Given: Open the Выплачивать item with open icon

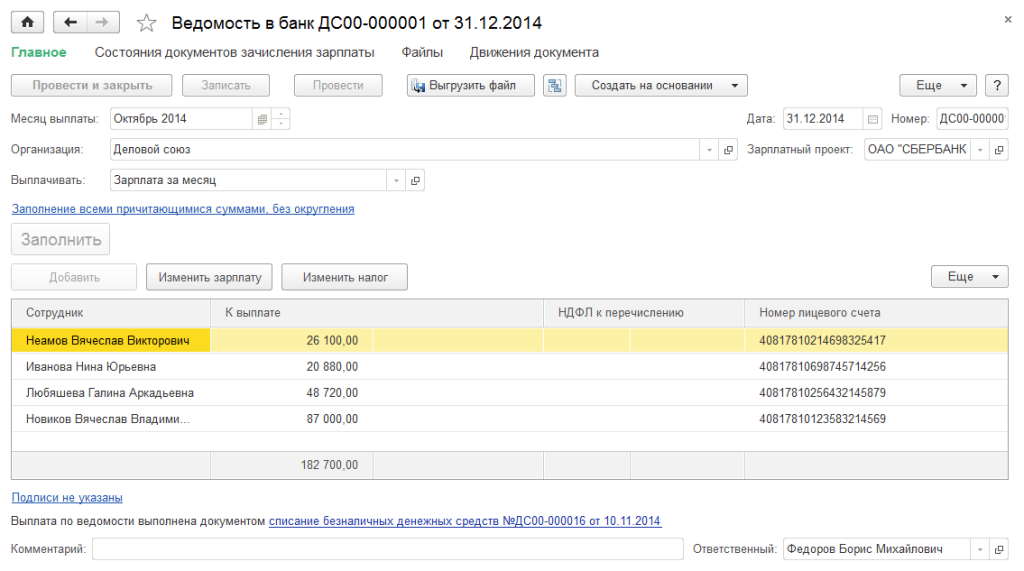Looking at the screenshot, I should [x=417, y=181].
